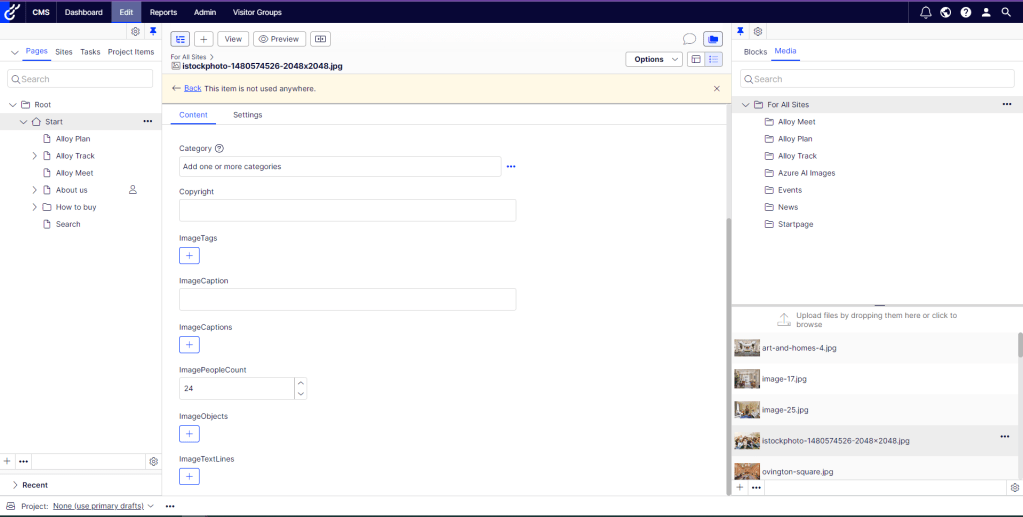The height and width of the screenshot is (517, 1023).
Task: Open the Project primary drafts dropdown
Action: [x=104, y=506]
